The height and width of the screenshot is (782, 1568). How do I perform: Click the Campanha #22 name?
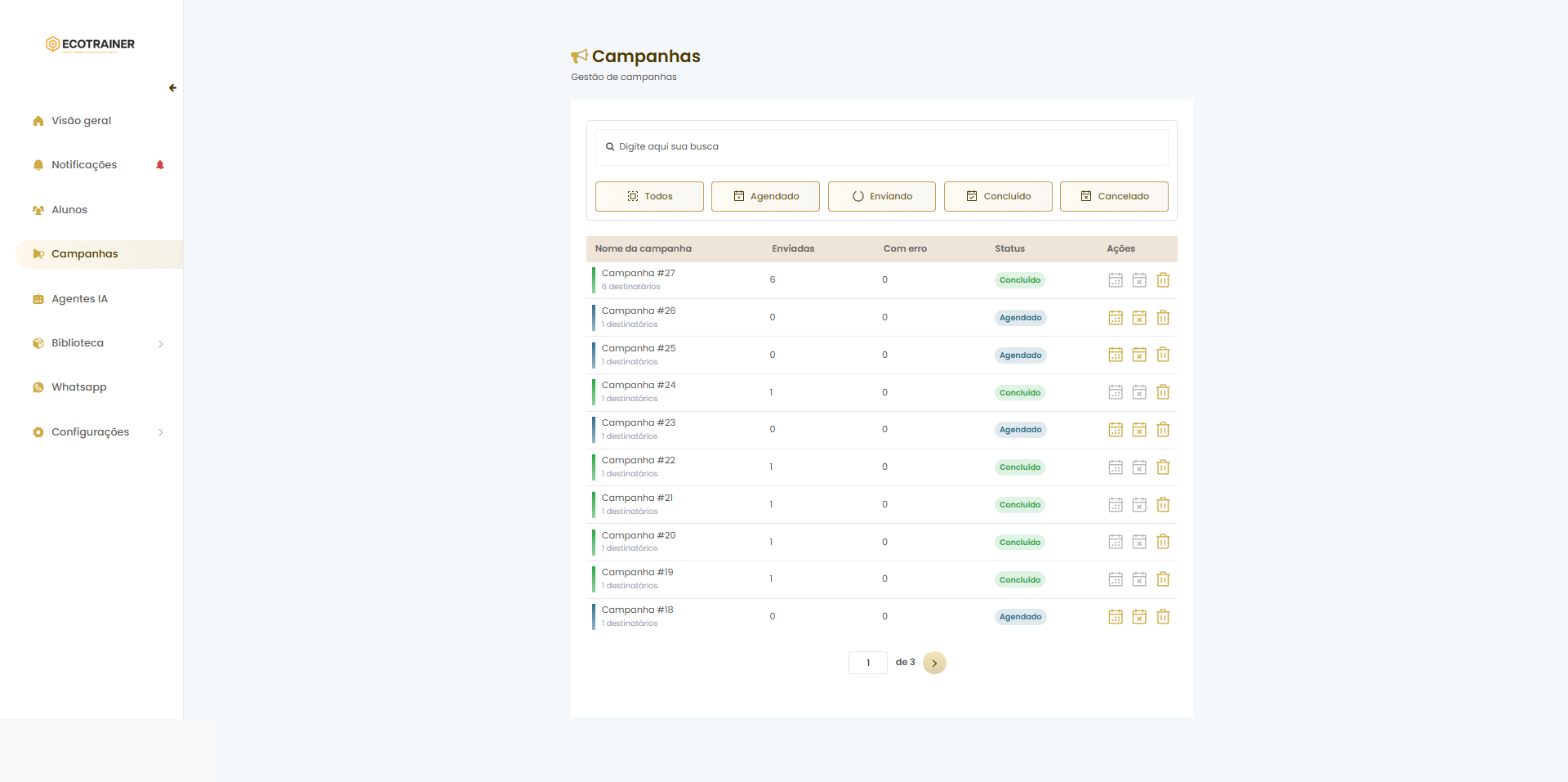tap(639, 461)
